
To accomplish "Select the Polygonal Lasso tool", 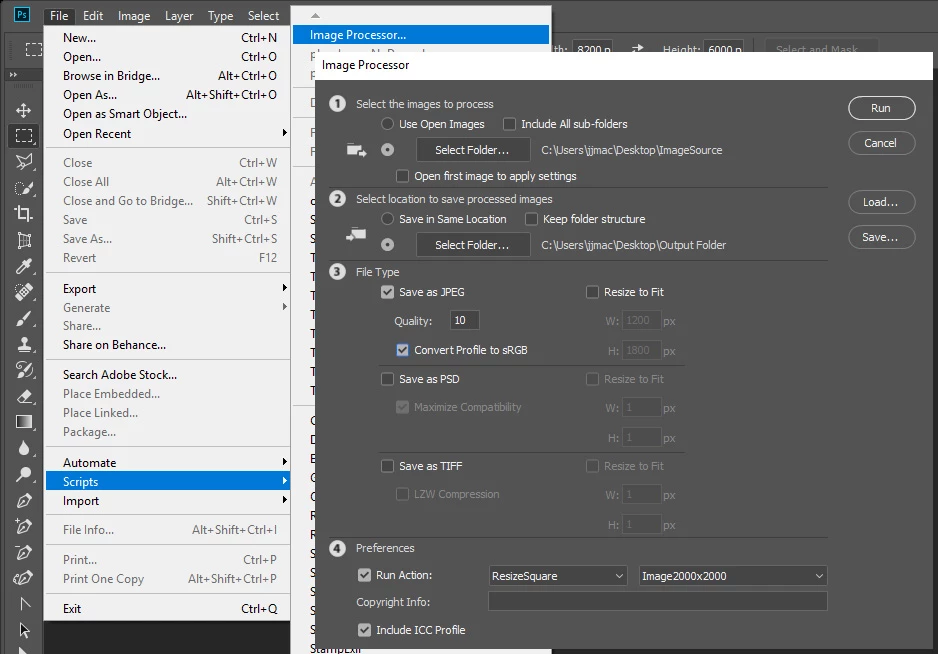I will click(x=23, y=162).
